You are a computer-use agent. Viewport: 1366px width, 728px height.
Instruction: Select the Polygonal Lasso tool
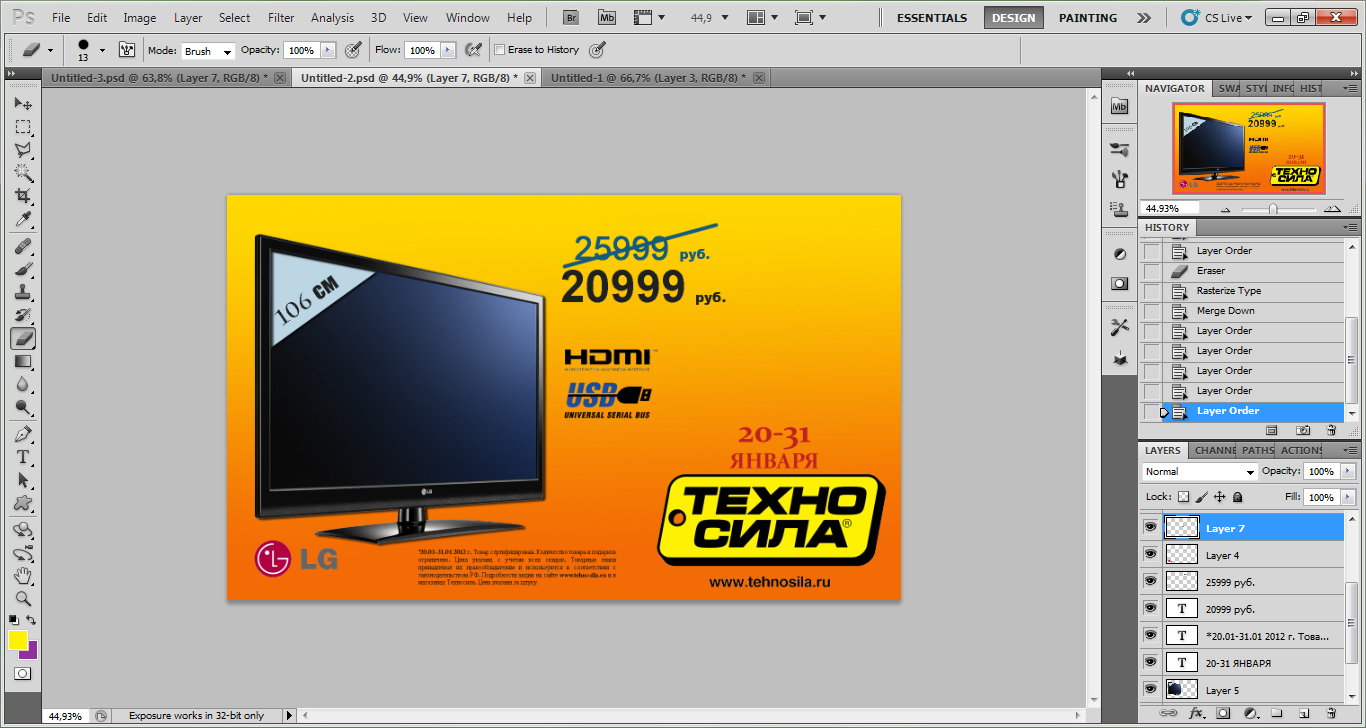click(23, 150)
